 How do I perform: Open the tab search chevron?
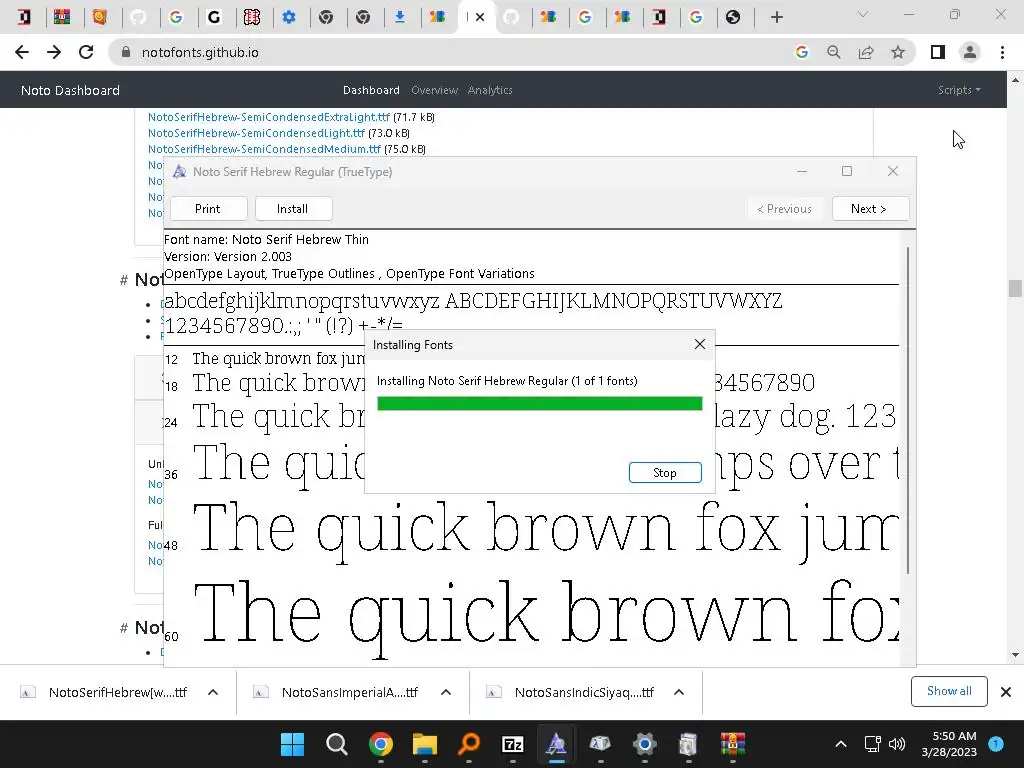click(x=863, y=14)
